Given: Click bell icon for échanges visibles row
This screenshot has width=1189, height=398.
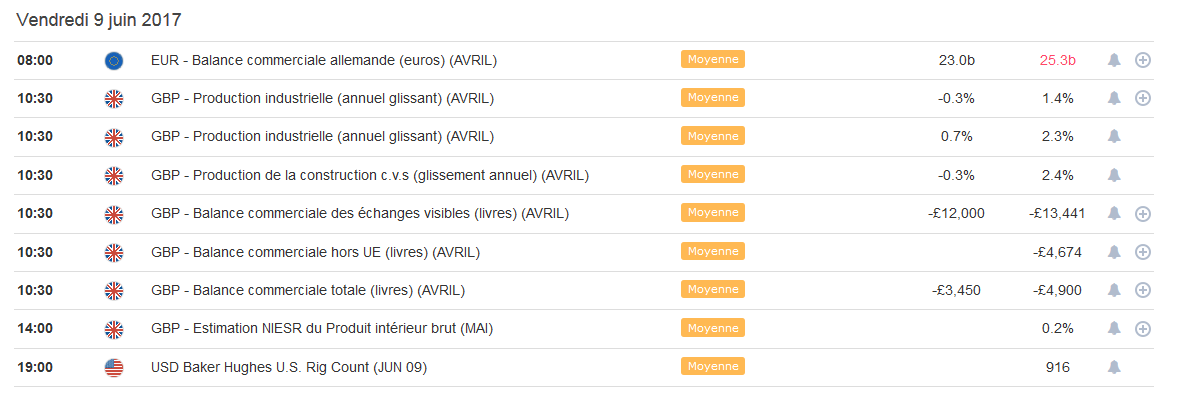Looking at the screenshot, I should click(1114, 214).
